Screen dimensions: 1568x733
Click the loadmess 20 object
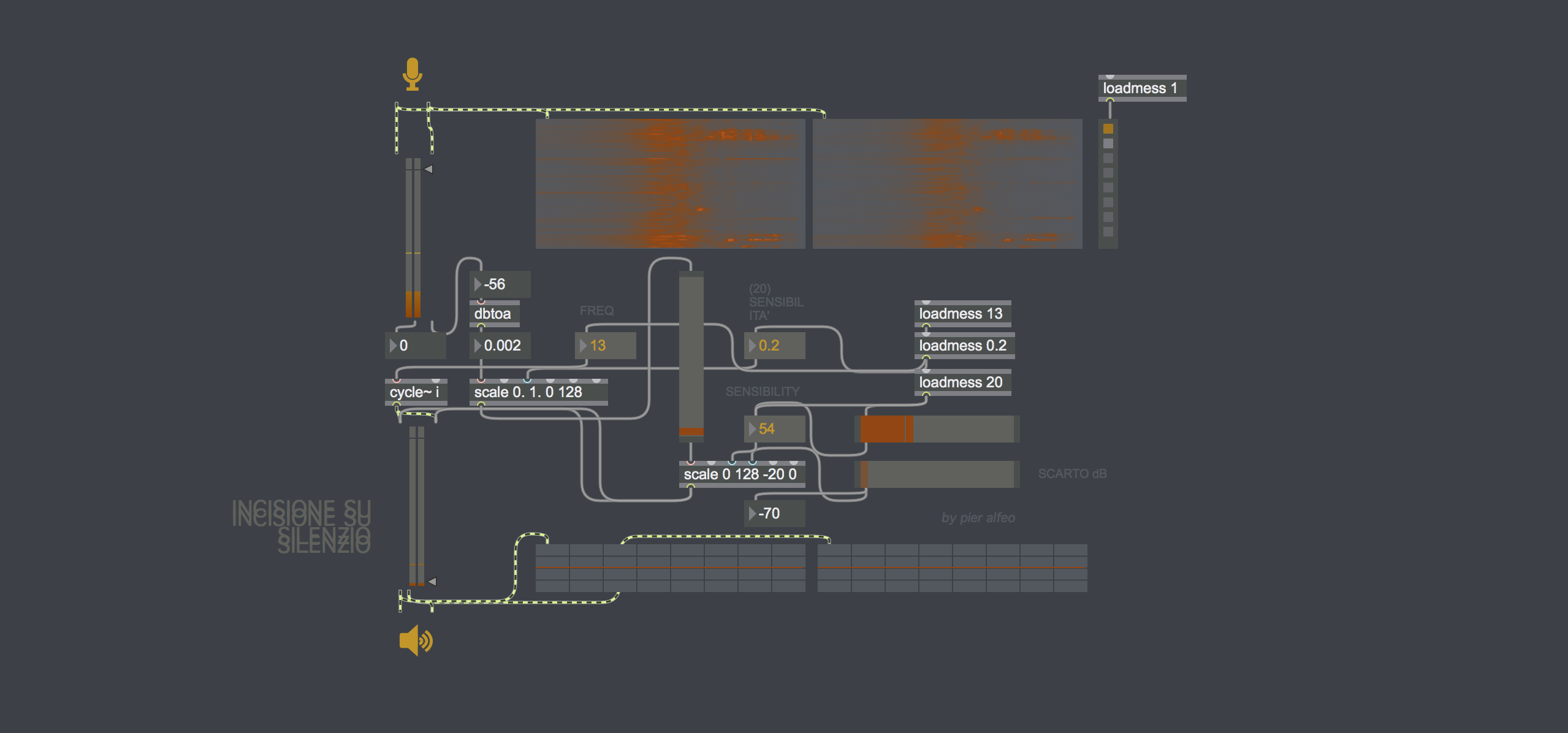961,382
